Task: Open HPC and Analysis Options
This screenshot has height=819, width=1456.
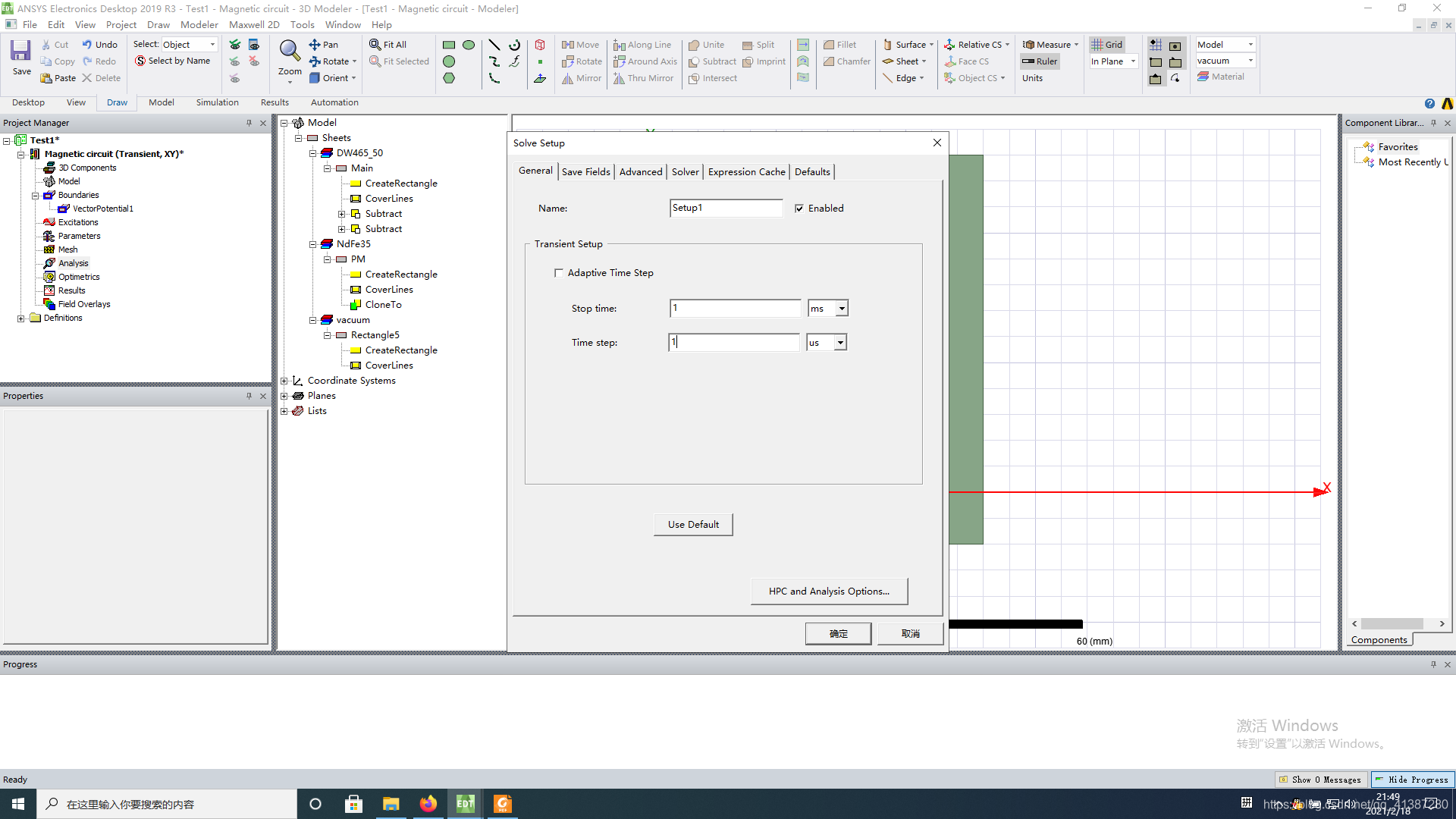Action: pos(829,591)
